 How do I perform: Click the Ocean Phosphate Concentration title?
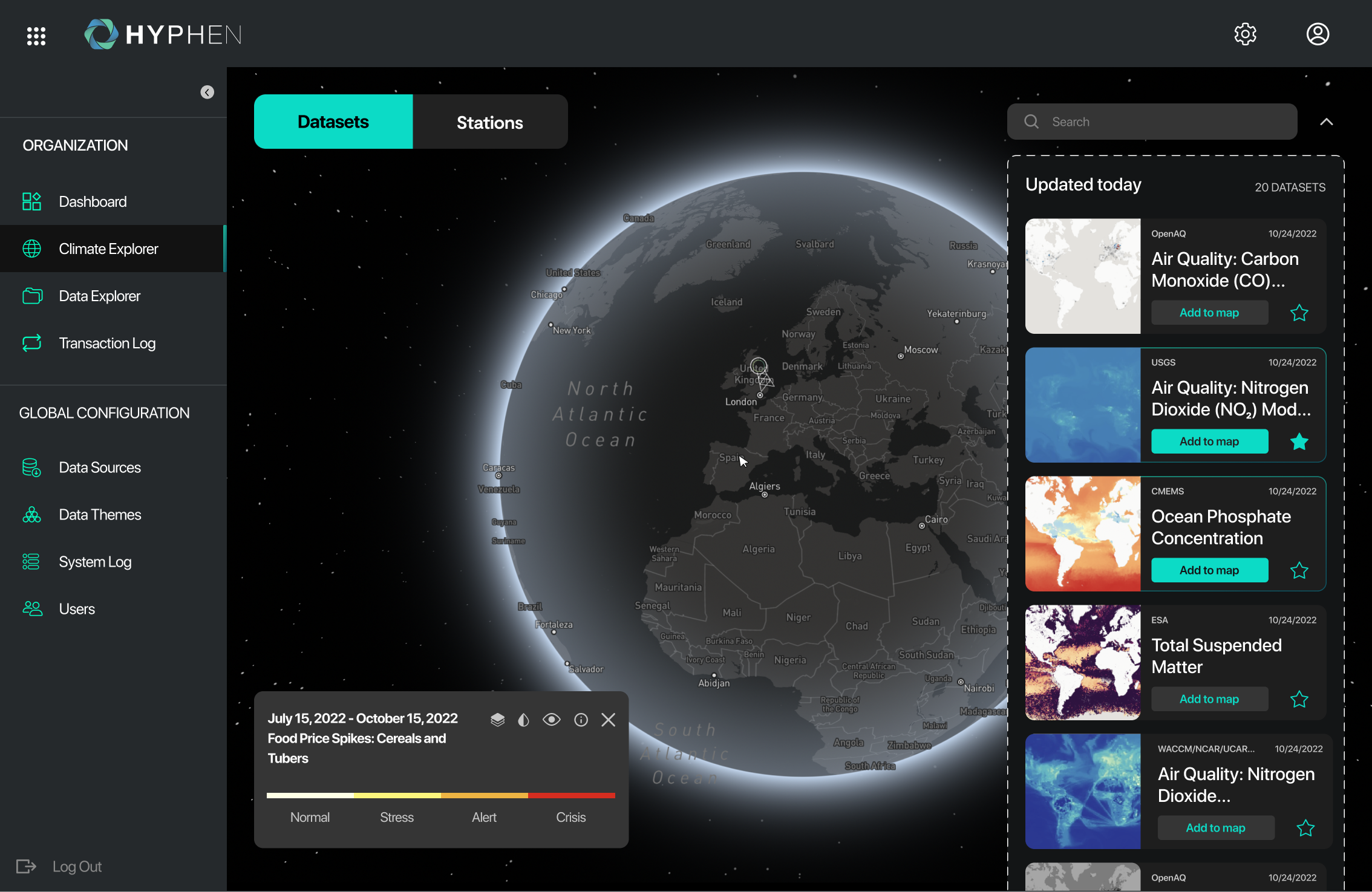(1221, 527)
